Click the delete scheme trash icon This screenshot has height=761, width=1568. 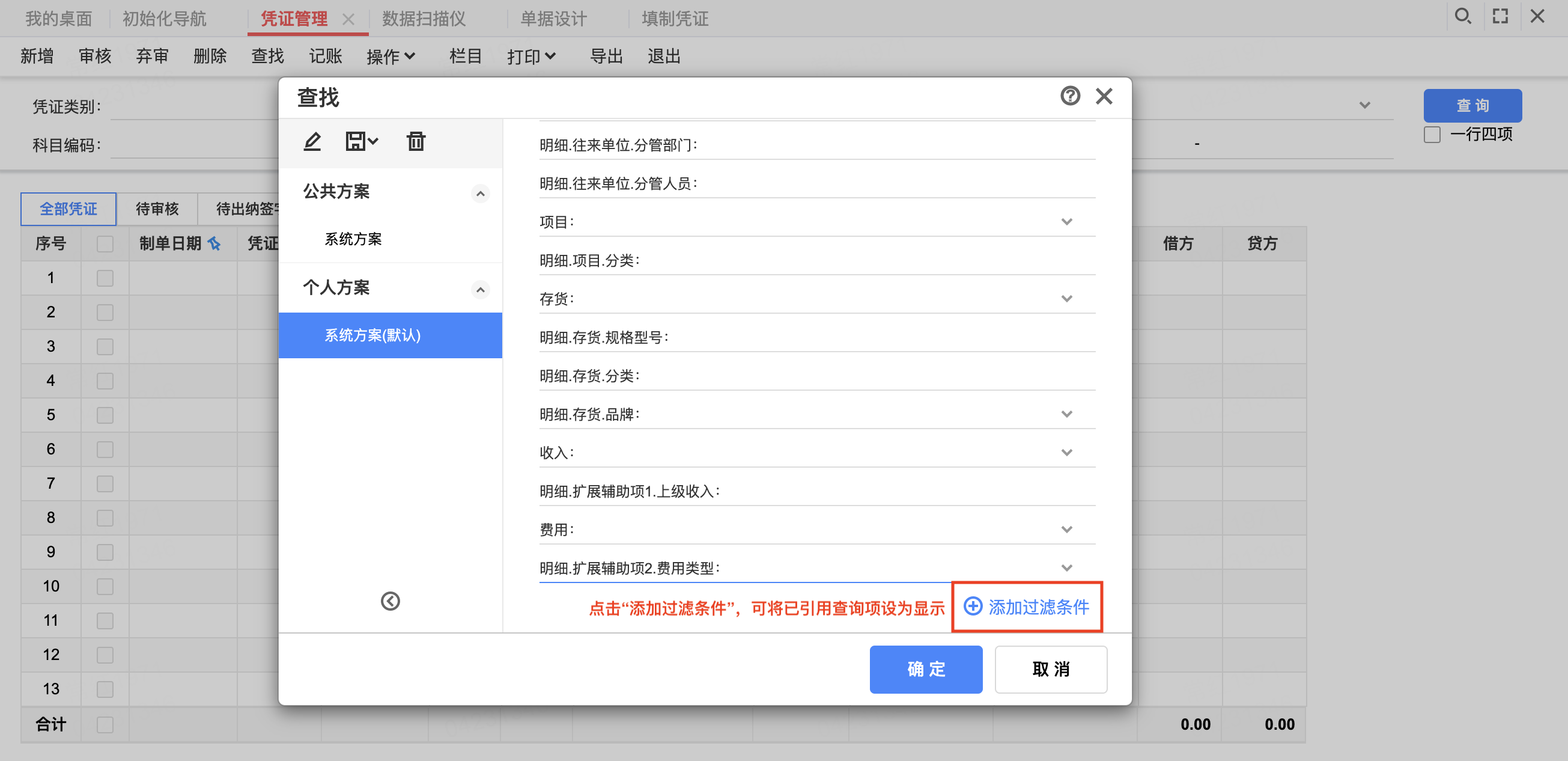(416, 142)
